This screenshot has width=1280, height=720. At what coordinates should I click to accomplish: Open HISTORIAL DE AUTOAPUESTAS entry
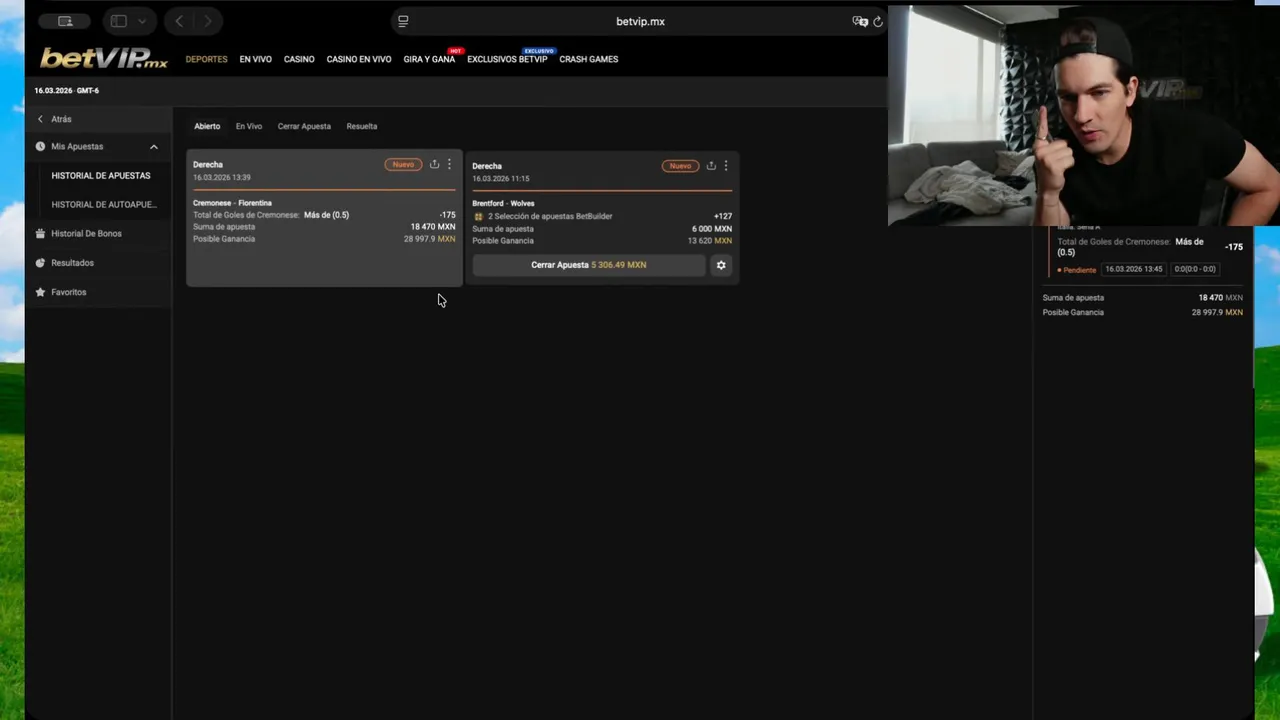104,205
